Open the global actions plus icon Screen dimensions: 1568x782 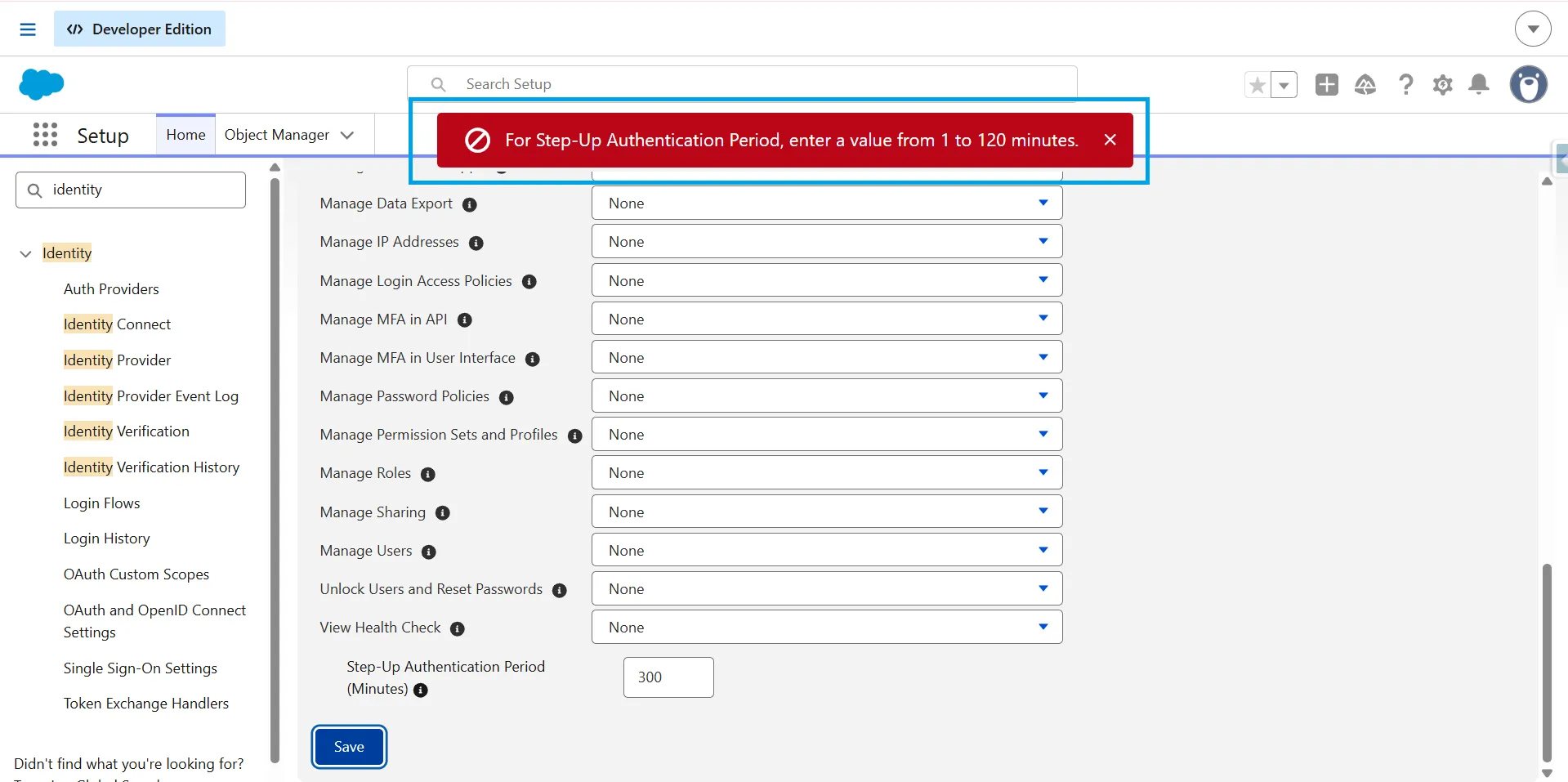[1327, 84]
